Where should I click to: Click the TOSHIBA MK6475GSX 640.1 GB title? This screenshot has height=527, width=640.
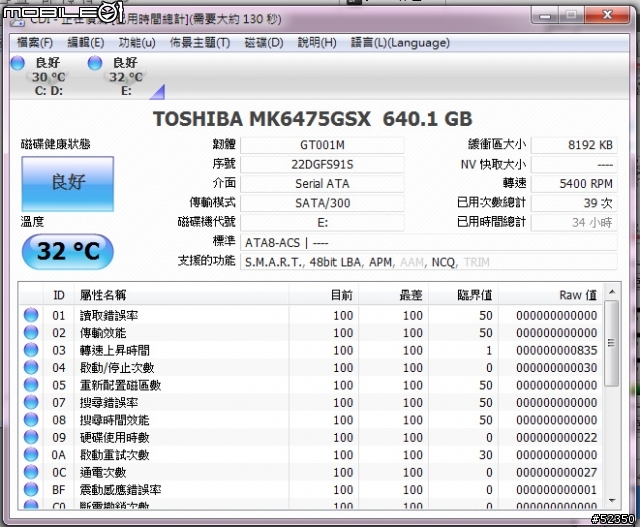coord(313,119)
